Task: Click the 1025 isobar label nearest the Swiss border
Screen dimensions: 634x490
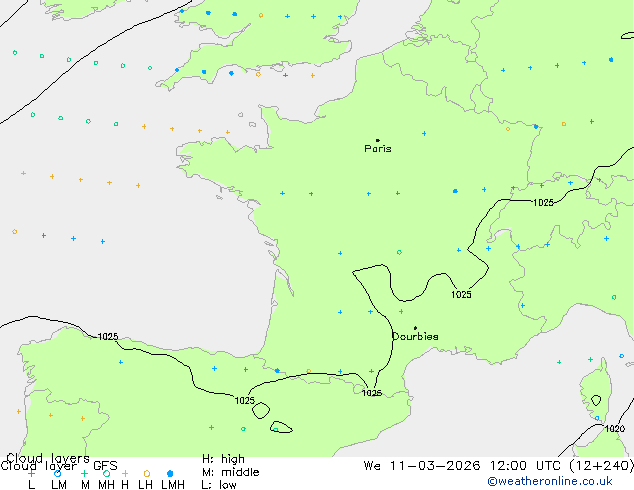Action: [x=543, y=203]
